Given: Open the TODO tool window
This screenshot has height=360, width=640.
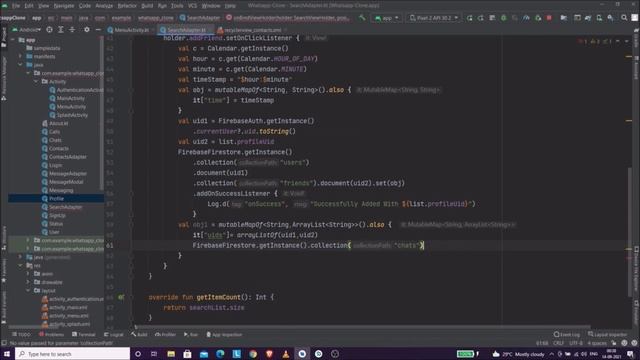Looking at the screenshot, I should [x=21, y=335].
